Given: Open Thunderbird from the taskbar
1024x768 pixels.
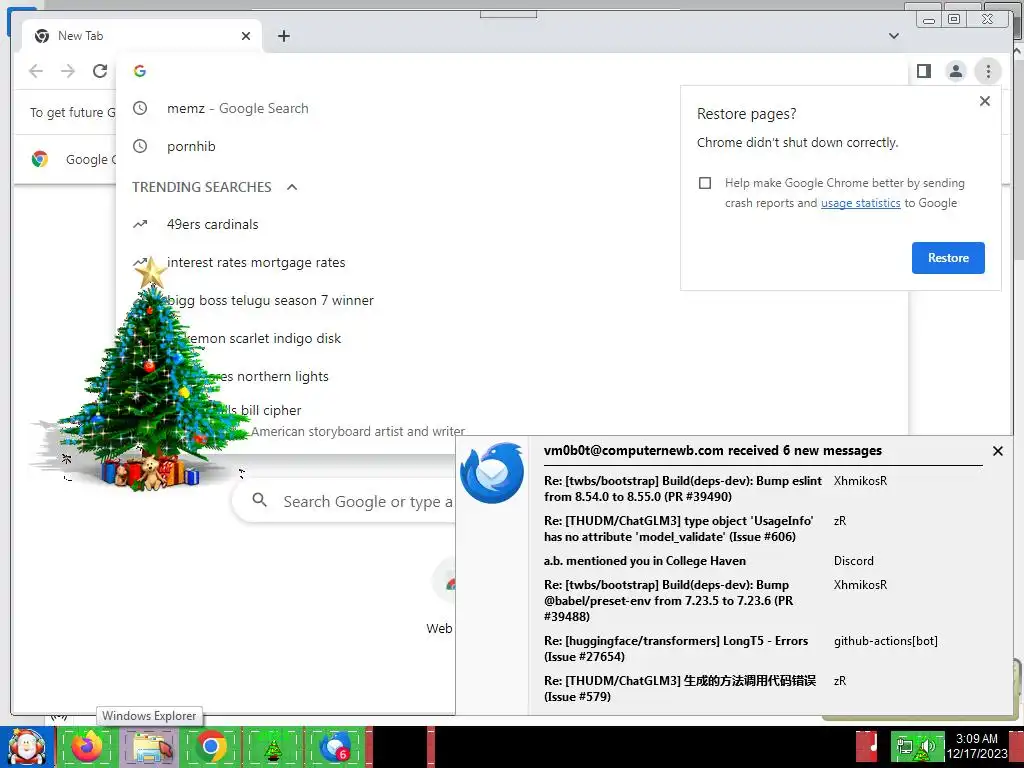Looking at the screenshot, I should pos(335,746).
